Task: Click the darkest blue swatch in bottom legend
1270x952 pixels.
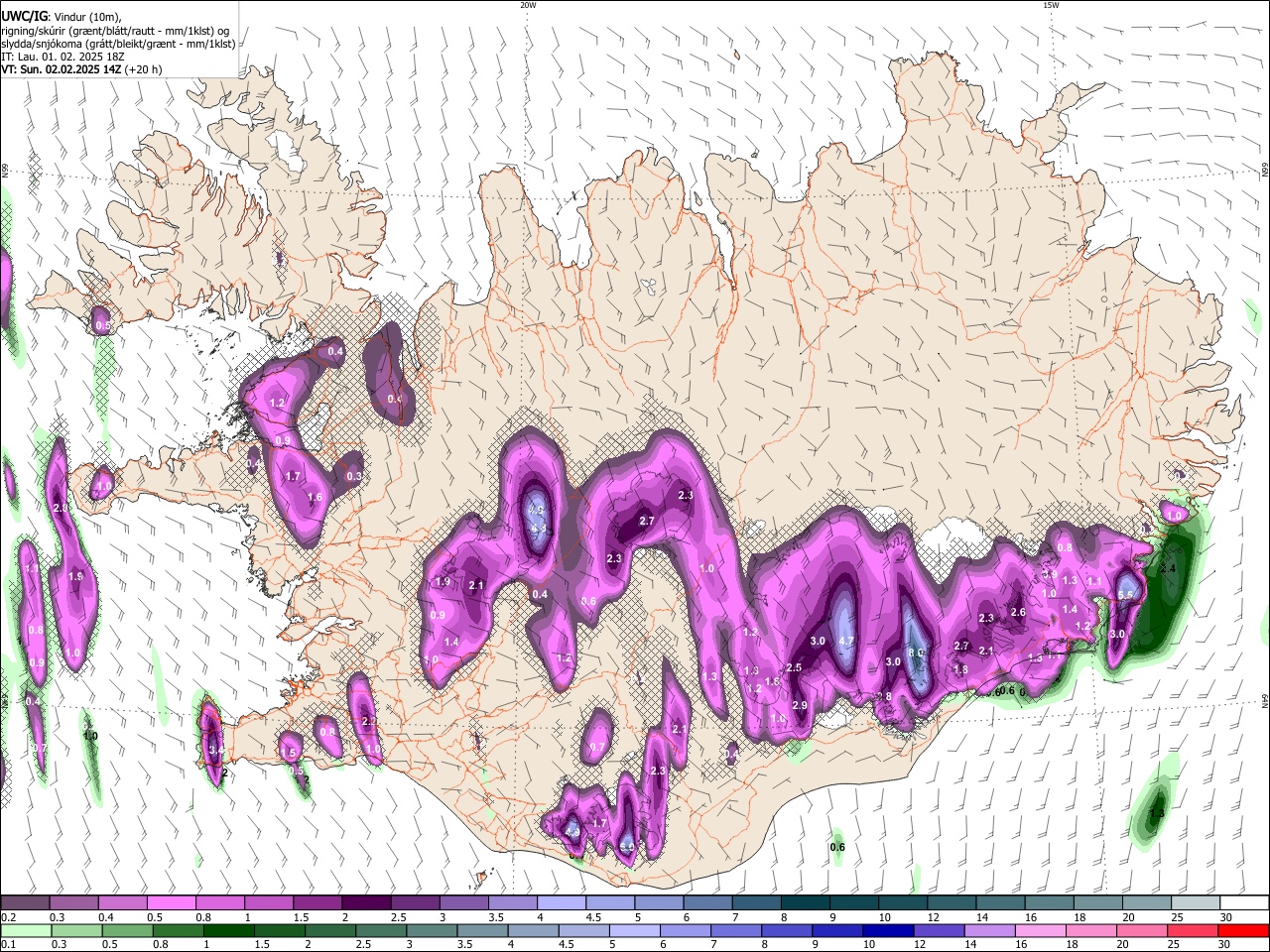Action: click(886, 930)
